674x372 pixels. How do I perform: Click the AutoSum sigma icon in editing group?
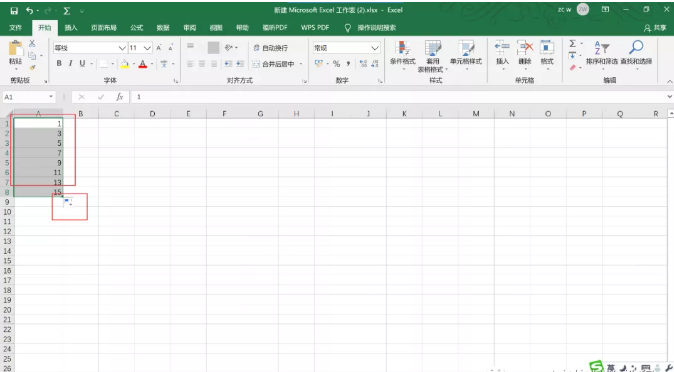573,43
